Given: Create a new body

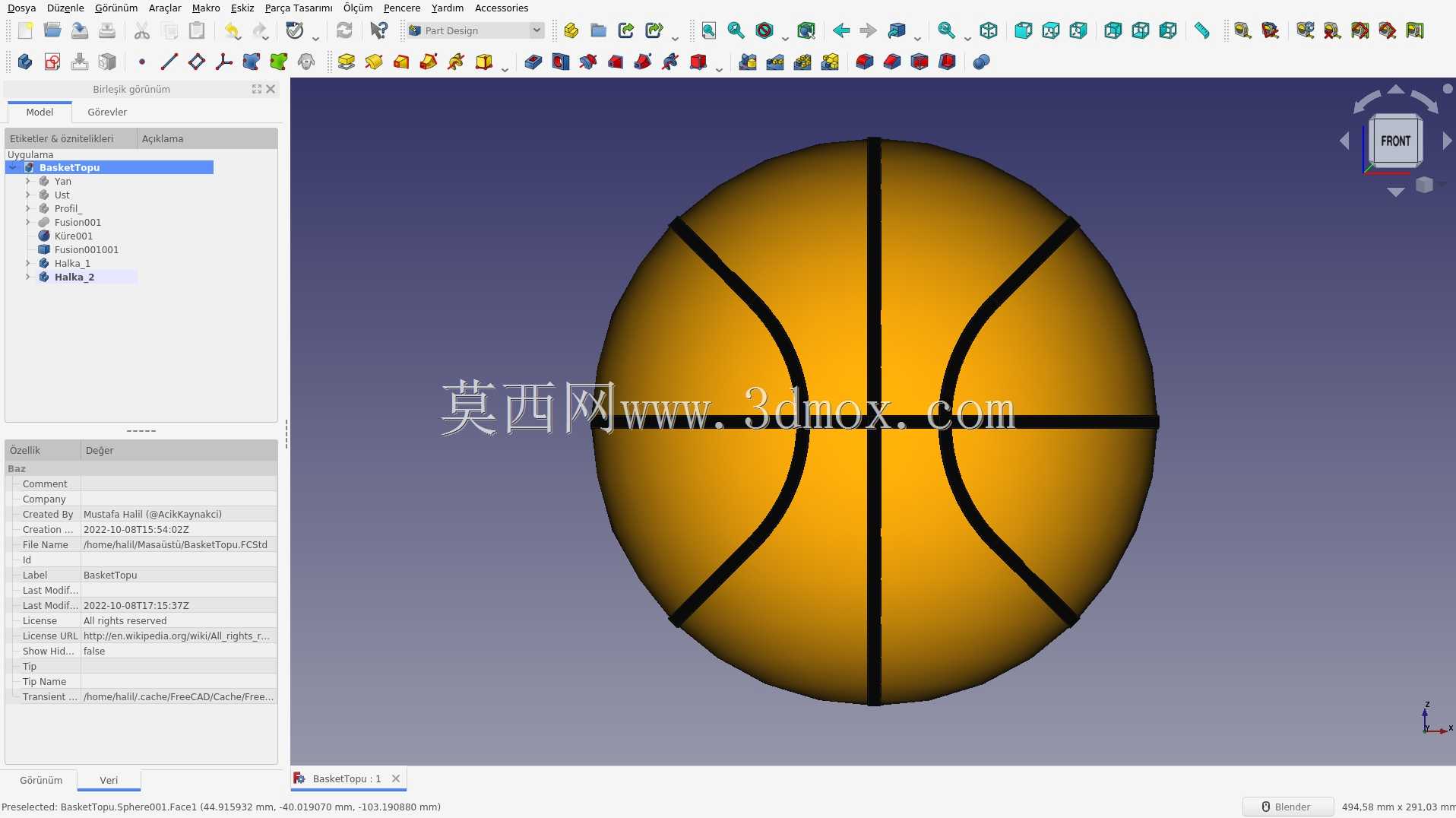Looking at the screenshot, I should coord(25,62).
